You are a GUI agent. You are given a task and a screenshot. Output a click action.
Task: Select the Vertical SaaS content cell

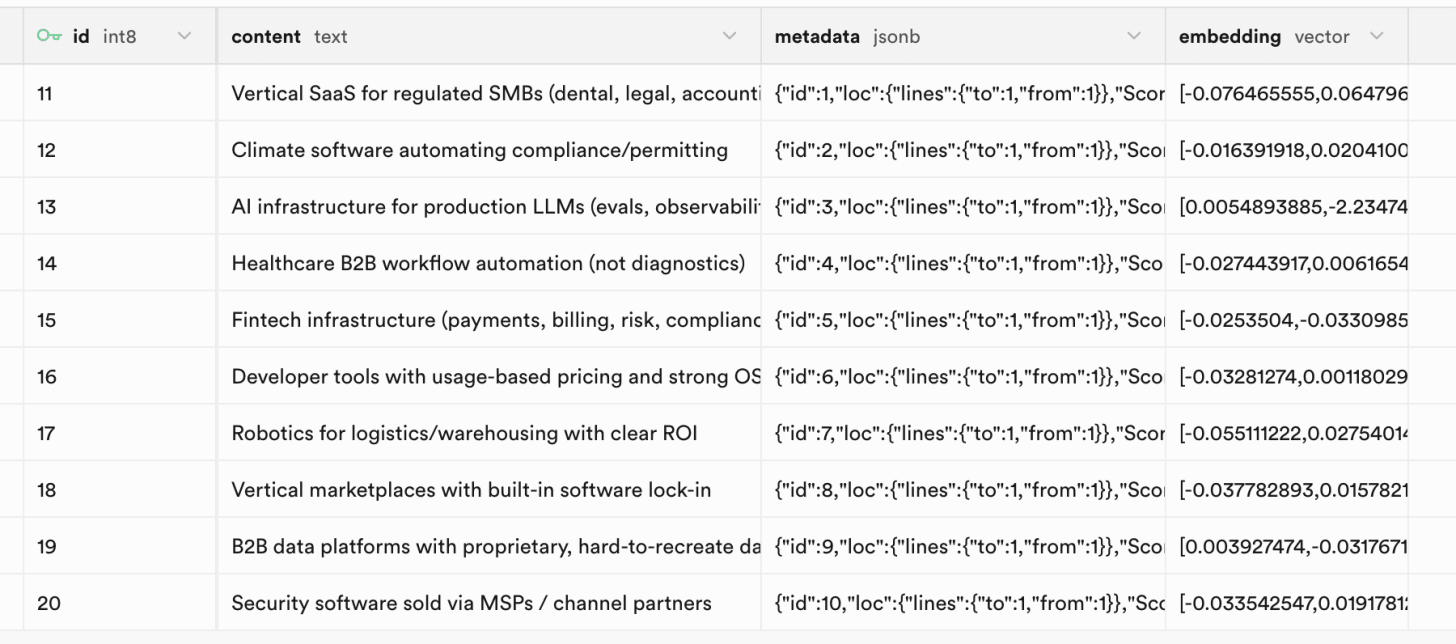pos(480,92)
